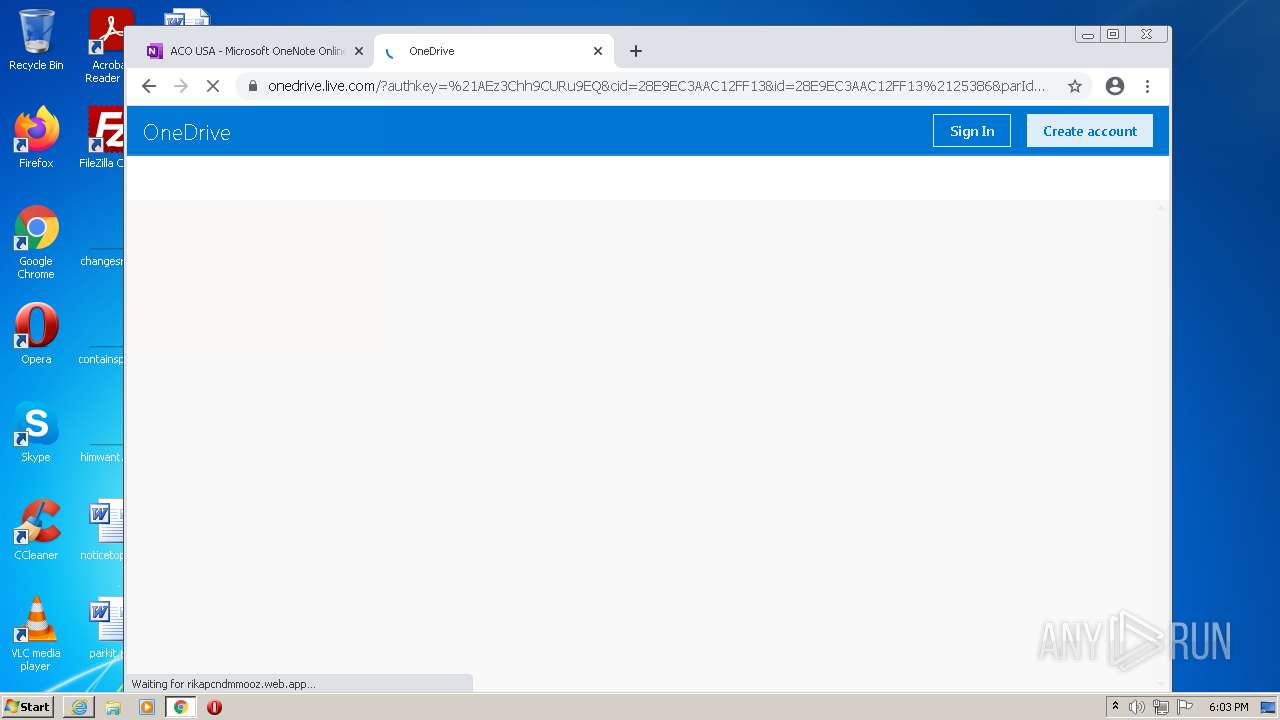Screen dimensions: 1280x720
Task: View site info via the lock icon
Action: tap(253, 86)
